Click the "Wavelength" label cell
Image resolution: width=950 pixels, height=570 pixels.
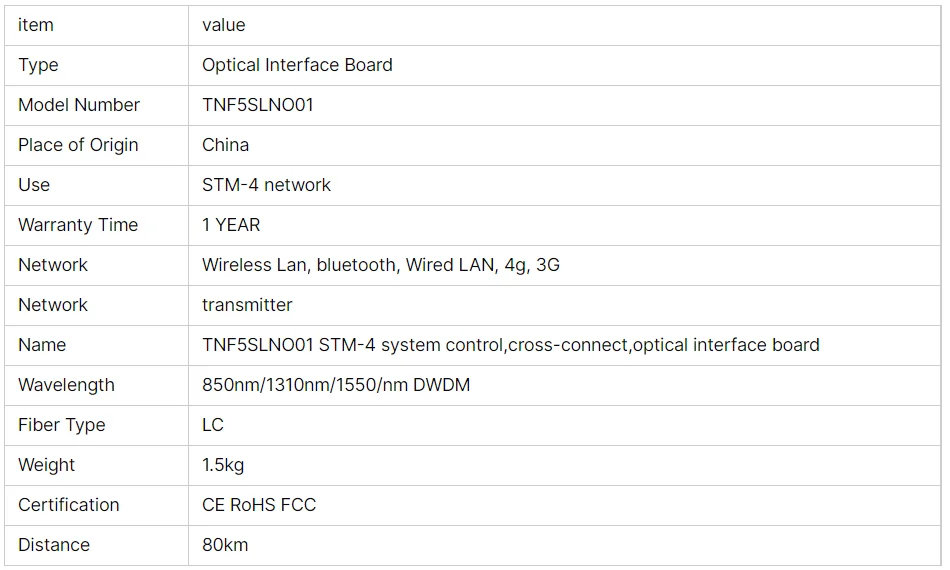coord(66,385)
